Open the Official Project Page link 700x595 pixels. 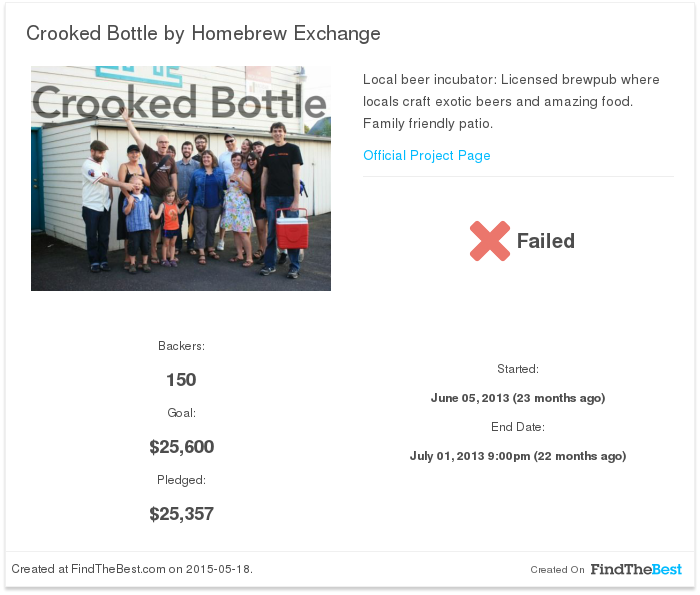426,155
